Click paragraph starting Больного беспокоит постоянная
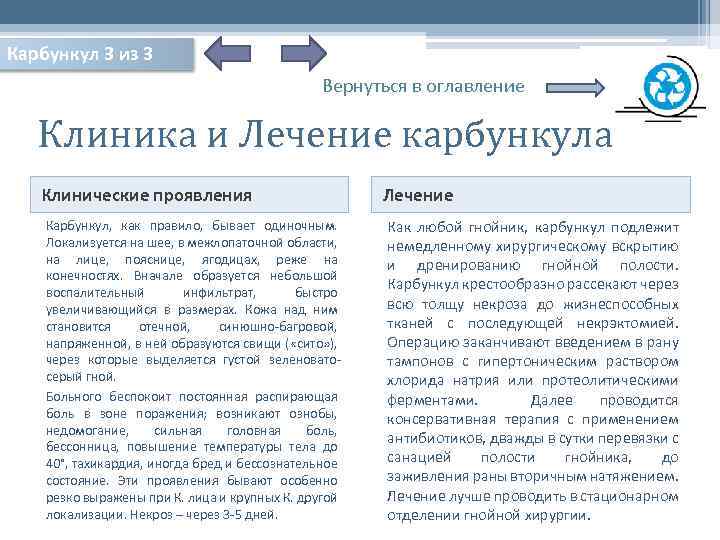 tap(191, 456)
